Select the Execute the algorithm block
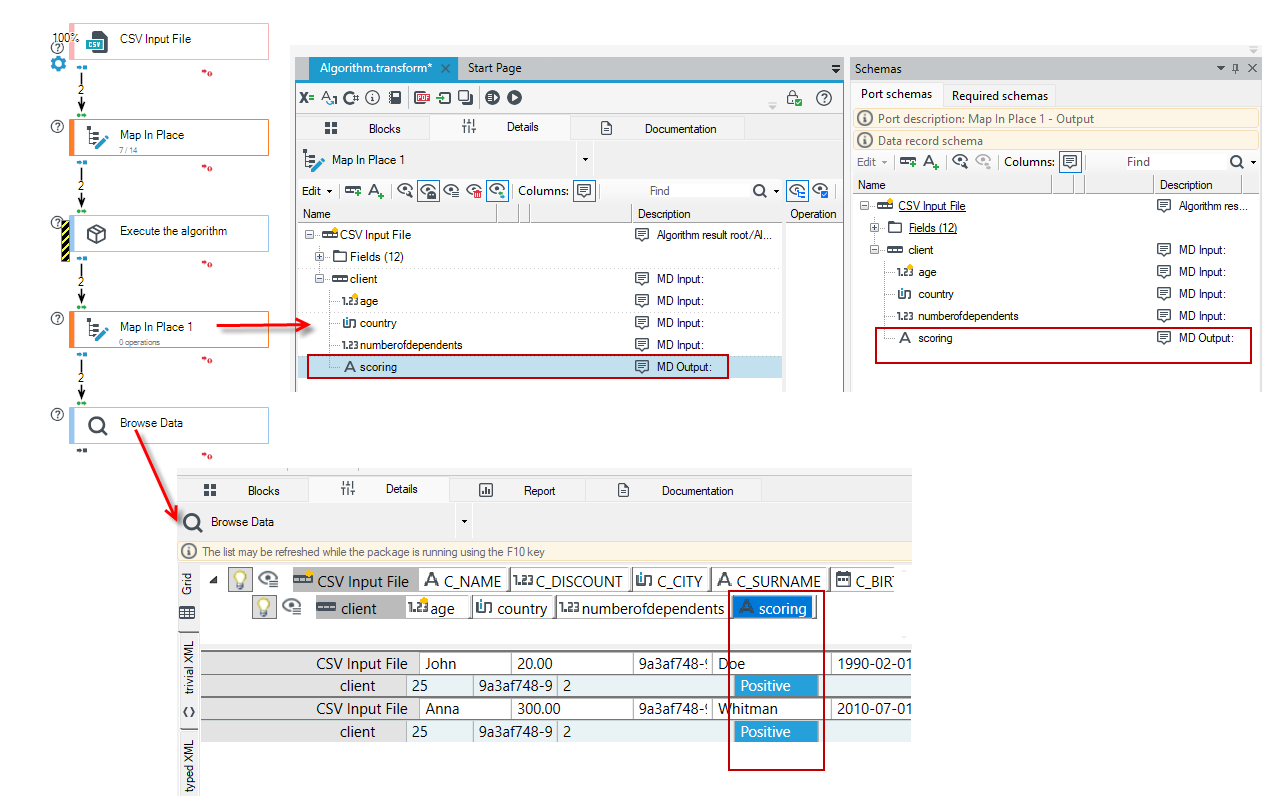The width and height of the screenshot is (1262, 796). 169,233
